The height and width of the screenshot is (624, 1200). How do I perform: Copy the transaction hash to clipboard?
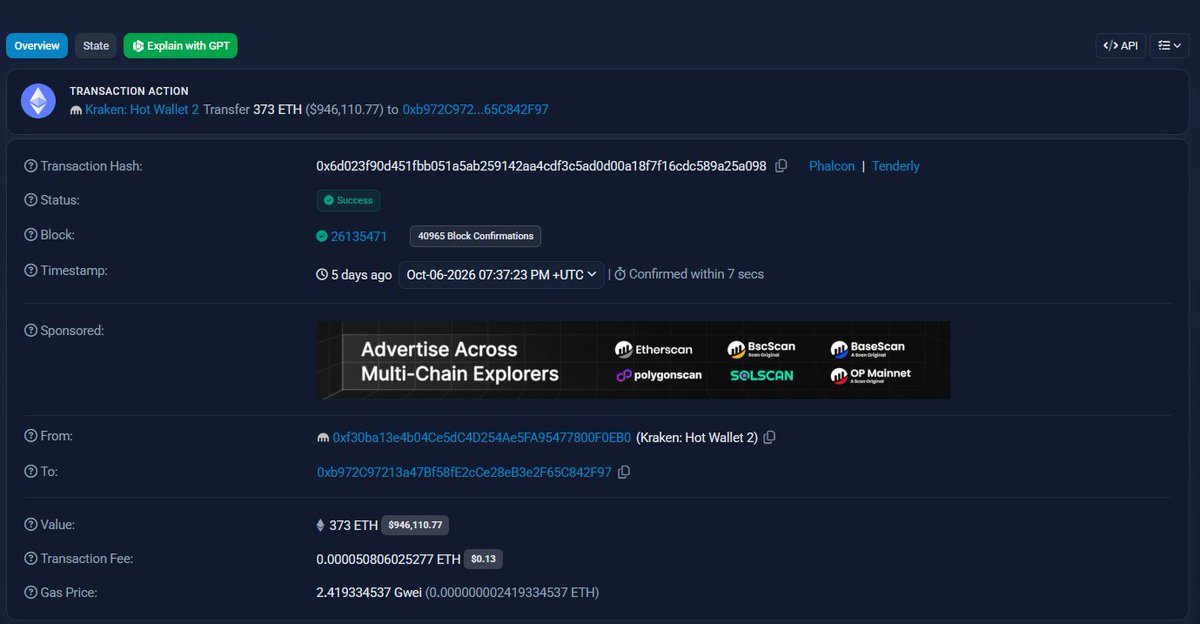782,166
